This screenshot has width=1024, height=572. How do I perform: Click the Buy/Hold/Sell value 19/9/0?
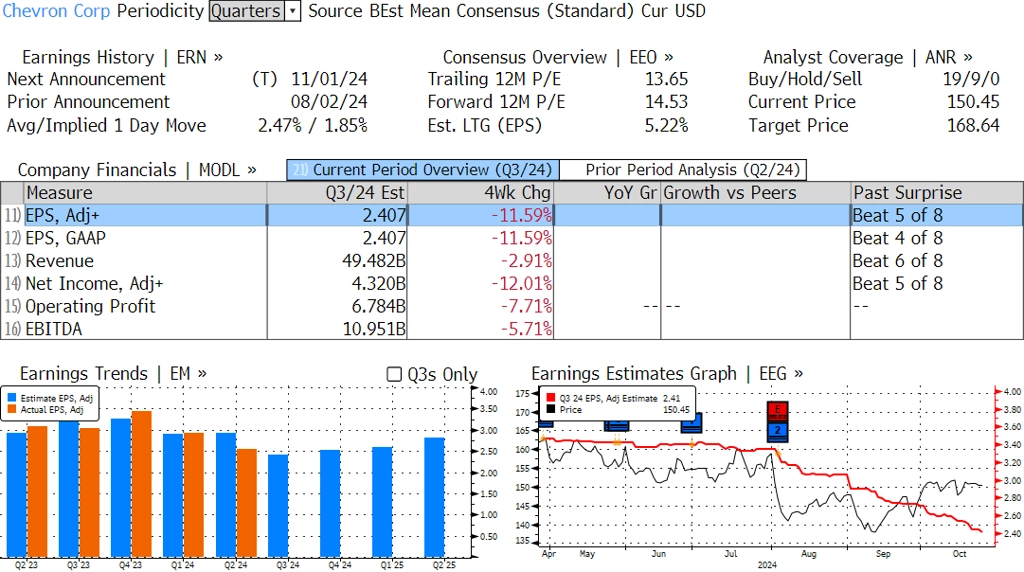[971, 79]
